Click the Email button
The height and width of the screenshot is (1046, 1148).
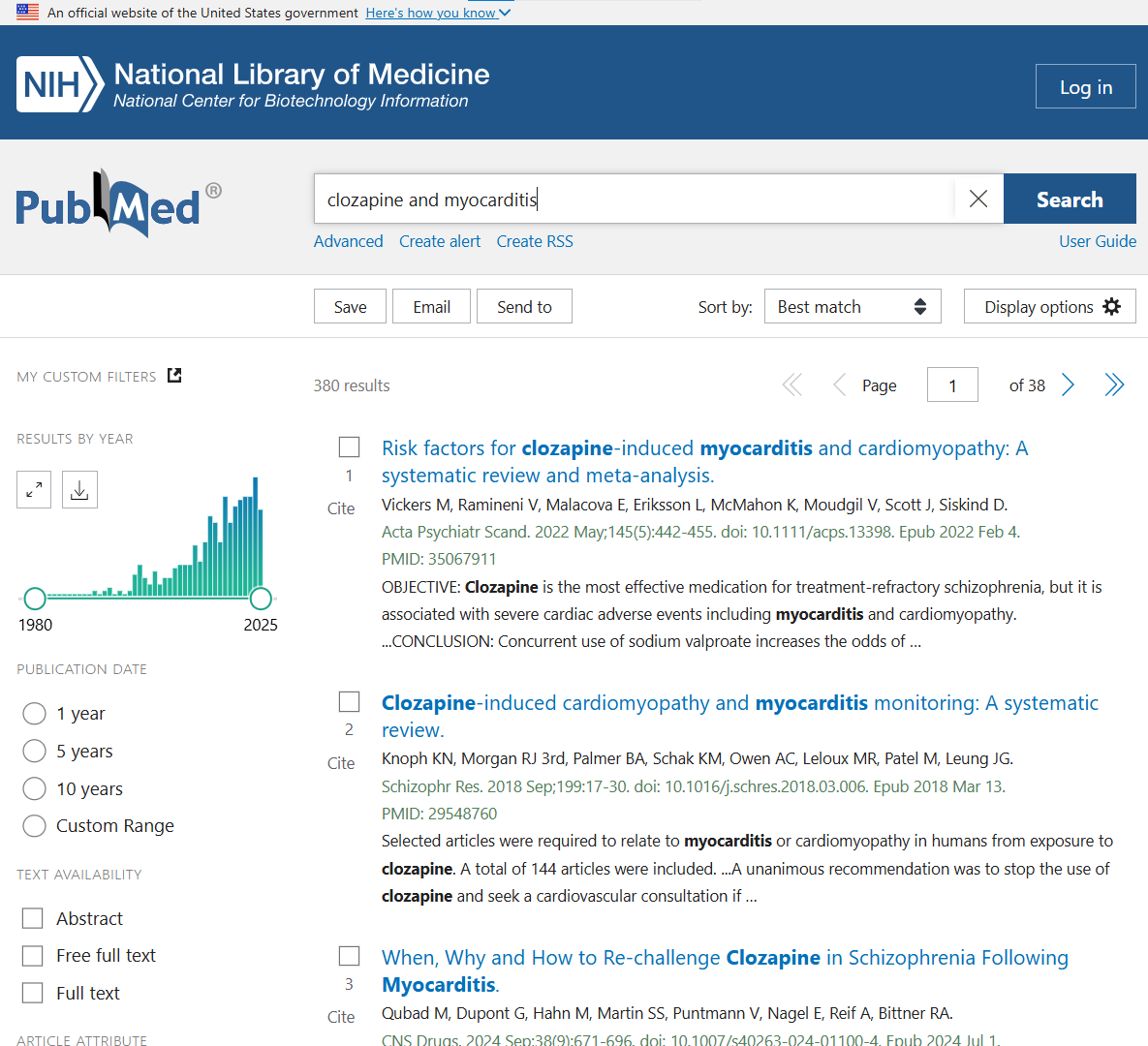click(x=431, y=306)
